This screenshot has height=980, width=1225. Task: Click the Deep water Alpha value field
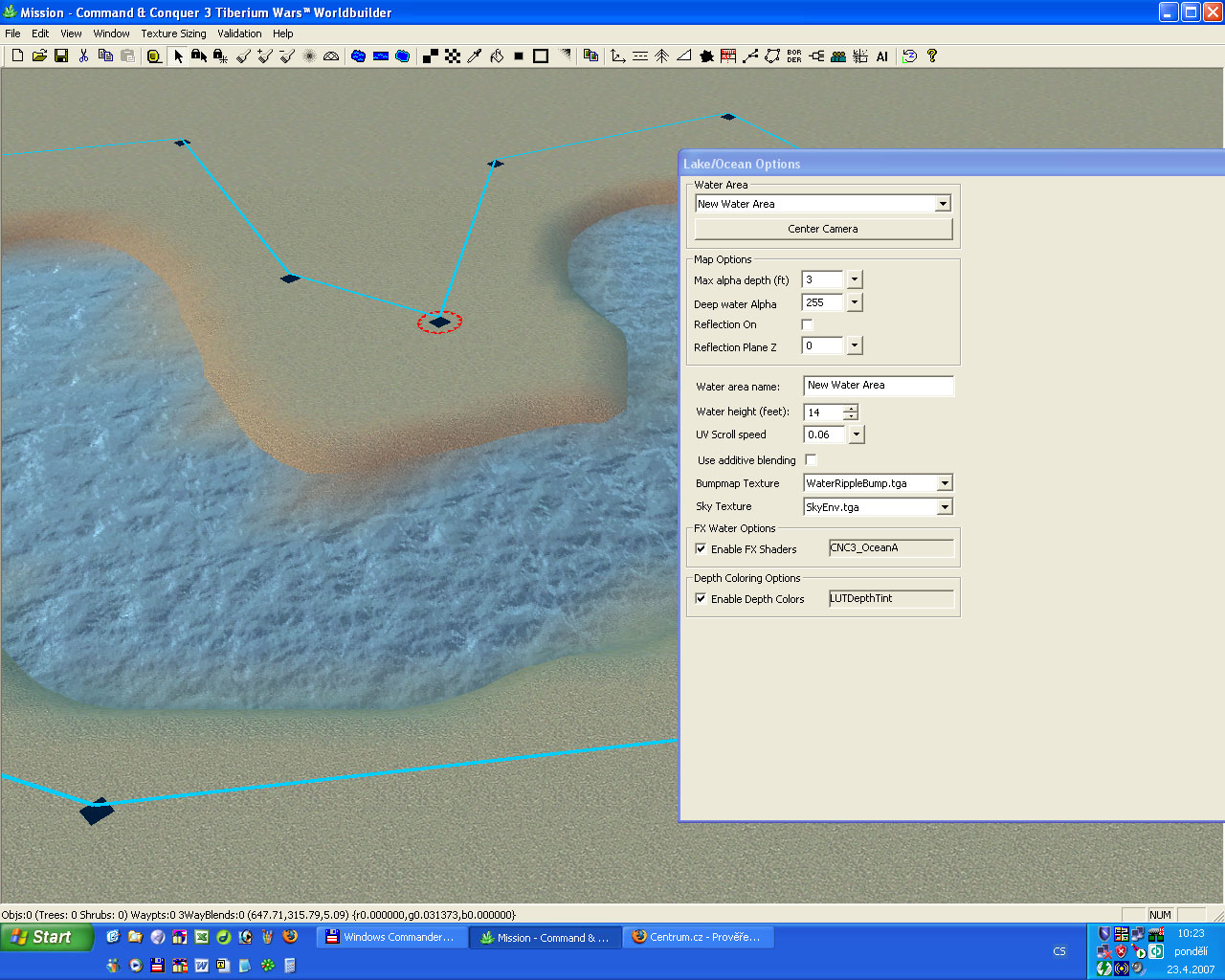[823, 303]
